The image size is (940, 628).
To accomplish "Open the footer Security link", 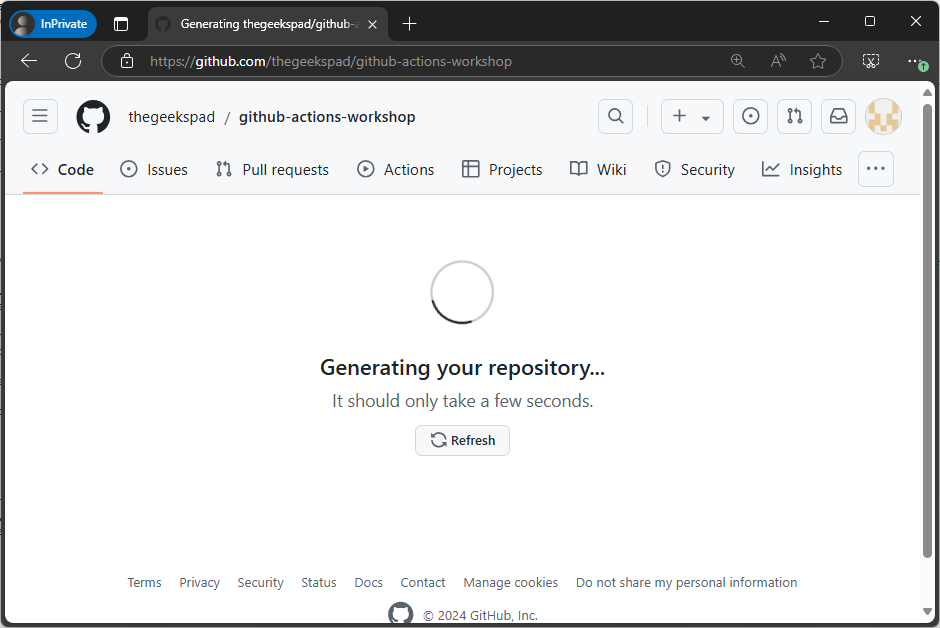I will coord(260,582).
